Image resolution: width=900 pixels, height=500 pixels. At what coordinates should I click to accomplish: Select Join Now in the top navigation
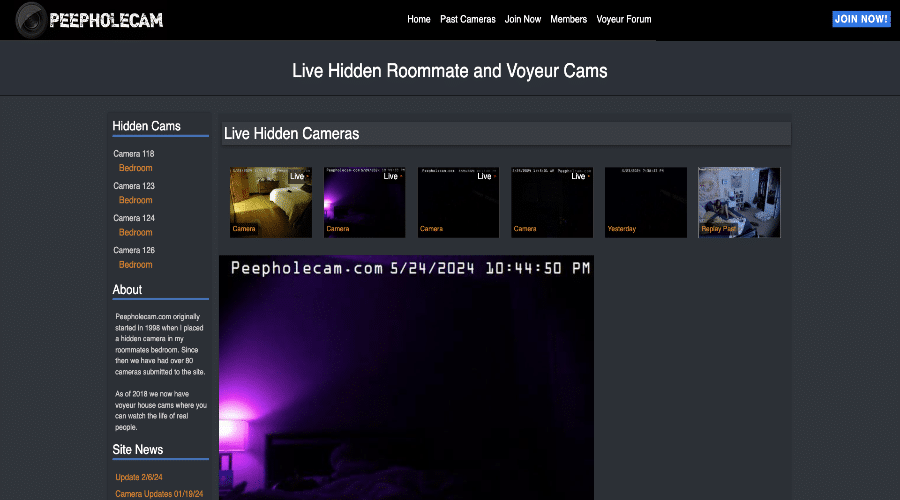tap(522, 20)
